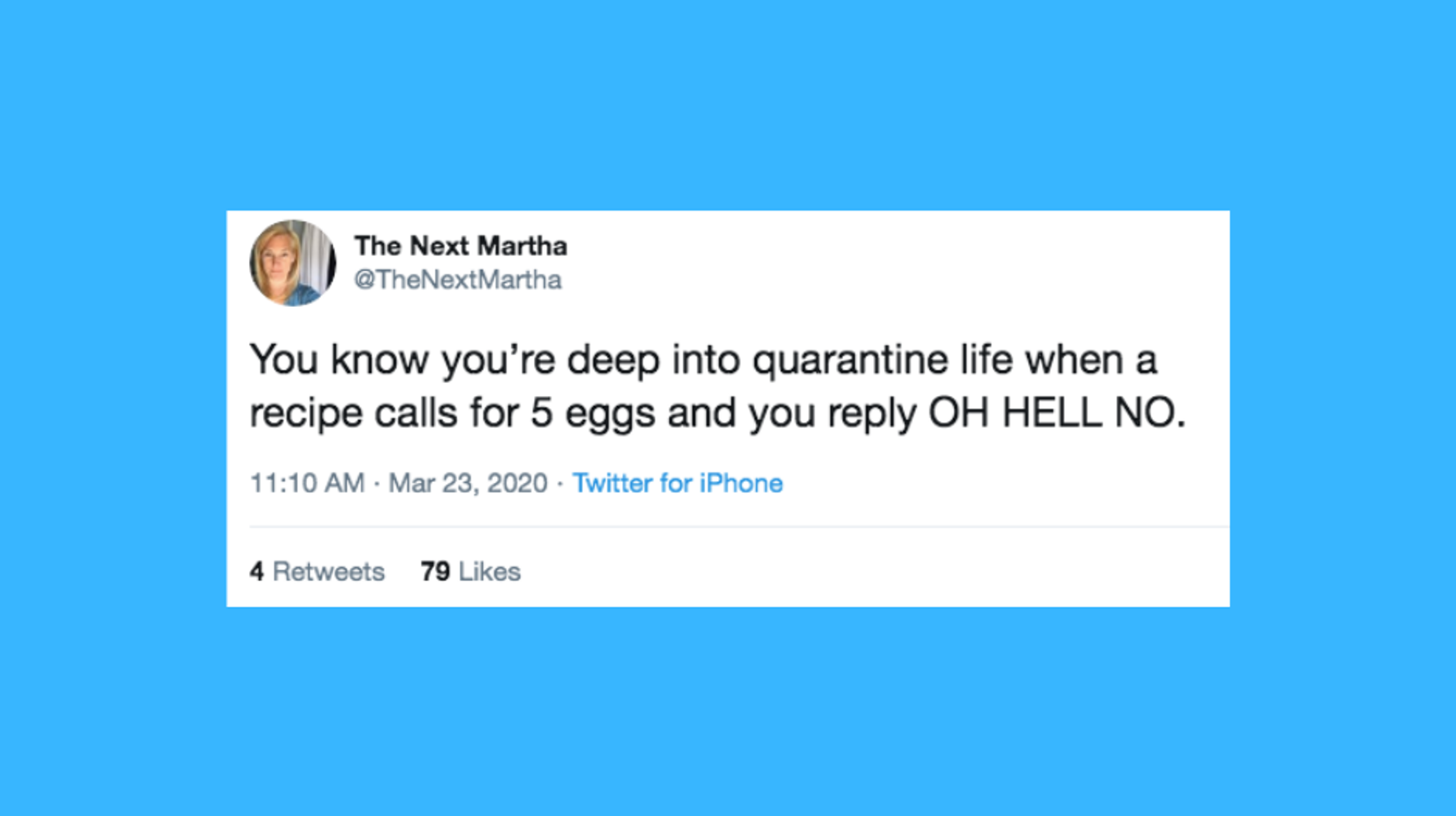Click the 11:10 AM timestamp
1456x816 pixels.
pyautogui.click(x=307, y=483)
